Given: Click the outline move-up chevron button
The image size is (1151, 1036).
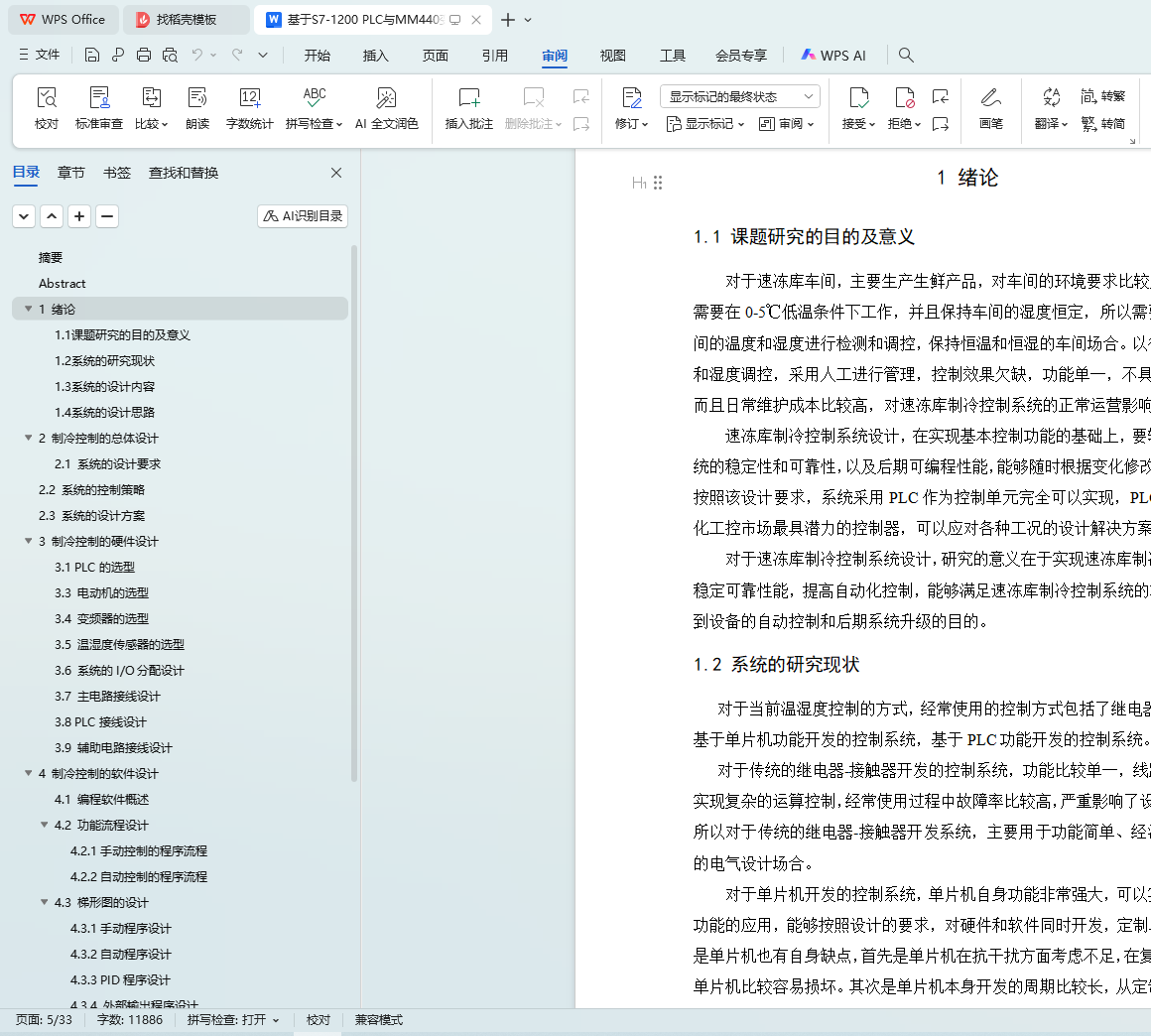Looking at the screenshot, I should (52, 216).
